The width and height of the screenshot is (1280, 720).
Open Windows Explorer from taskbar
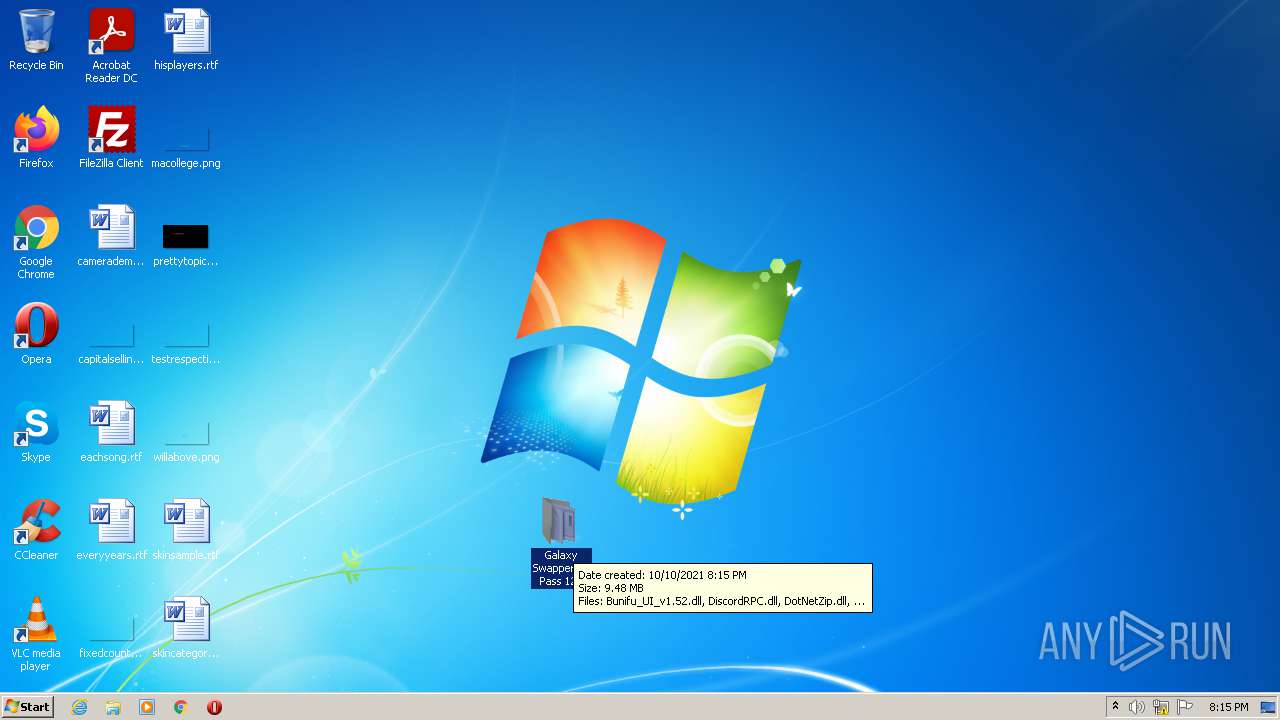(113, 707)
